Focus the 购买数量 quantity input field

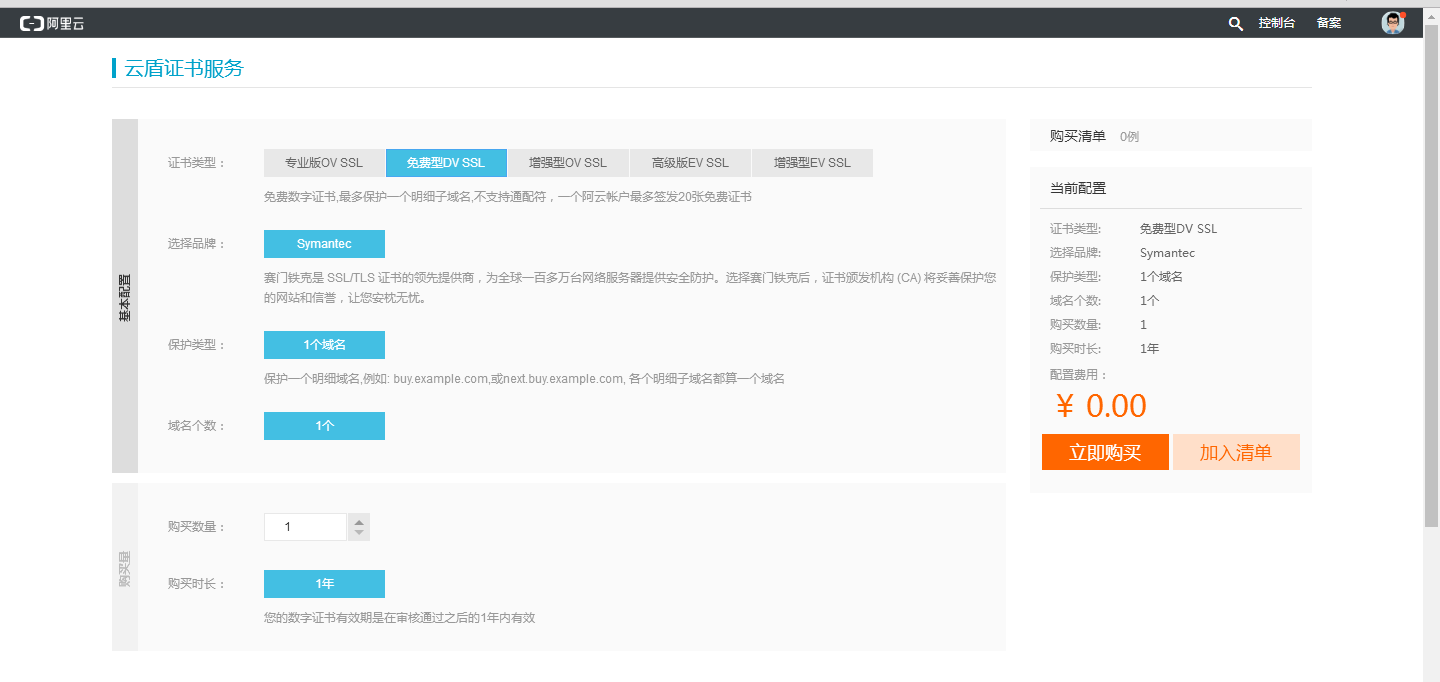click(305, 527)
